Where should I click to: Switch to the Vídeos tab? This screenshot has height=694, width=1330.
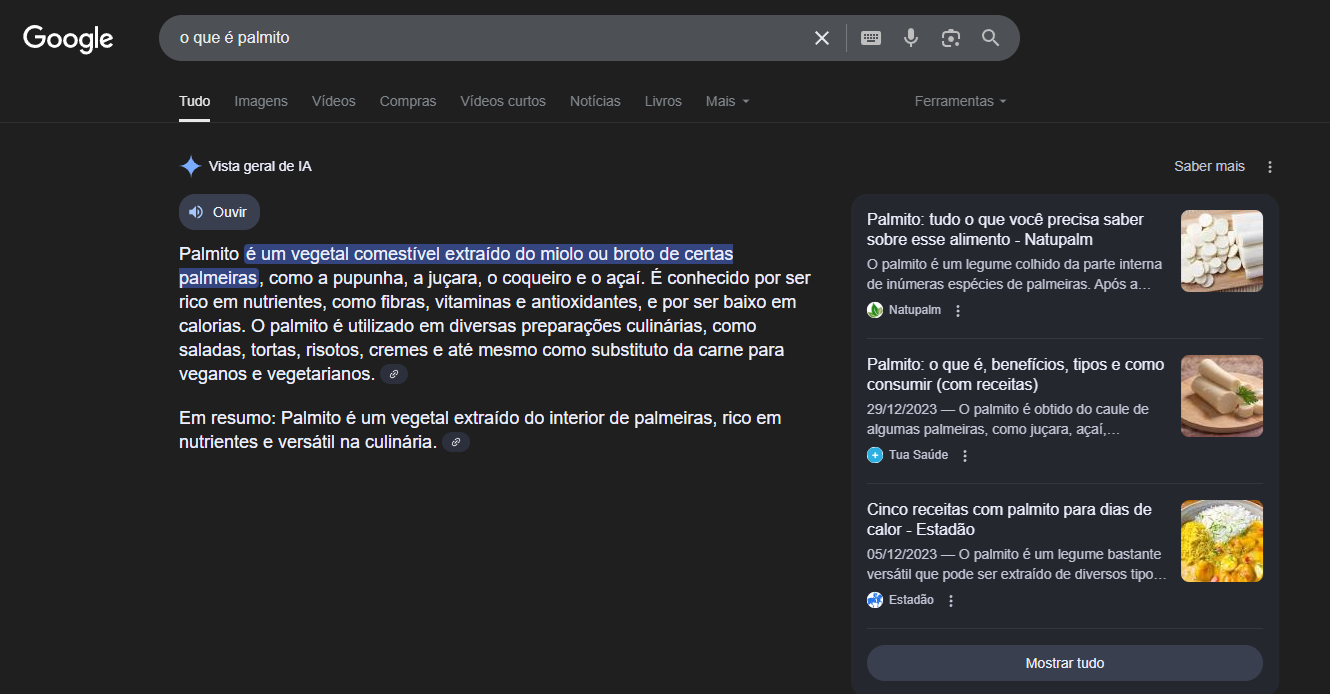point(334,101)
